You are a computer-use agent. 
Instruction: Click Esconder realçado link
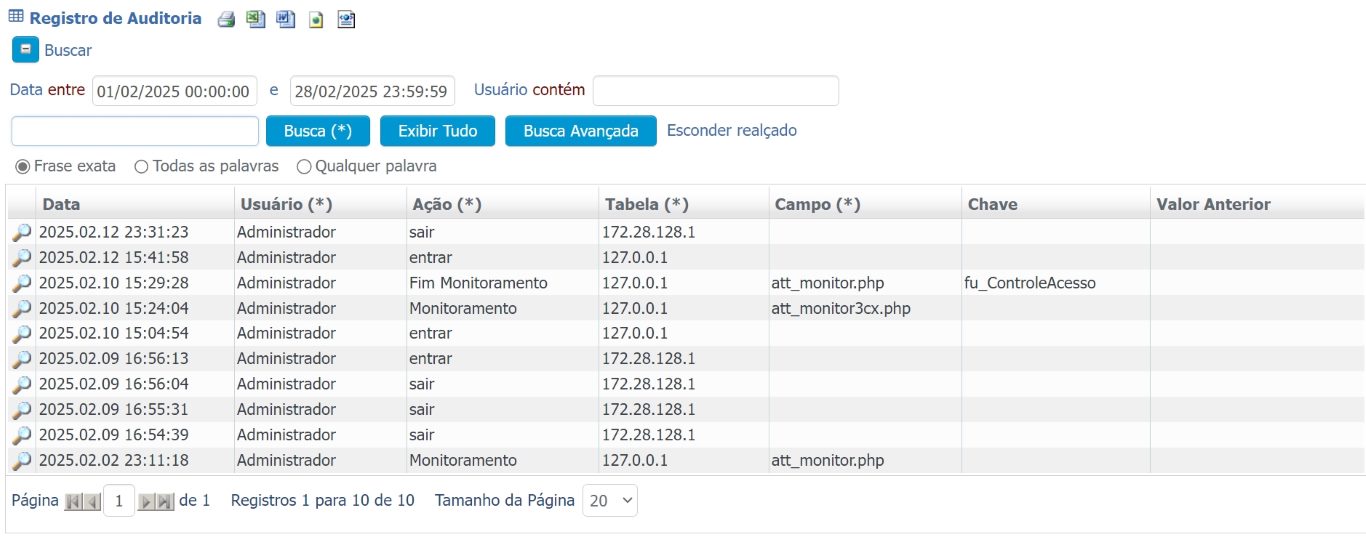[x=732, y=130]
